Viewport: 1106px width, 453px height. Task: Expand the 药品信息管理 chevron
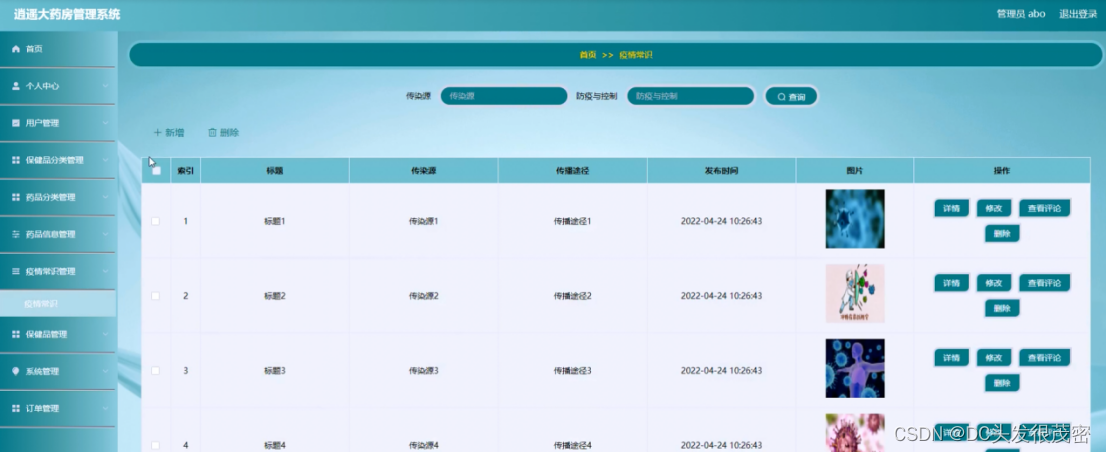click(x=106, y=234)
